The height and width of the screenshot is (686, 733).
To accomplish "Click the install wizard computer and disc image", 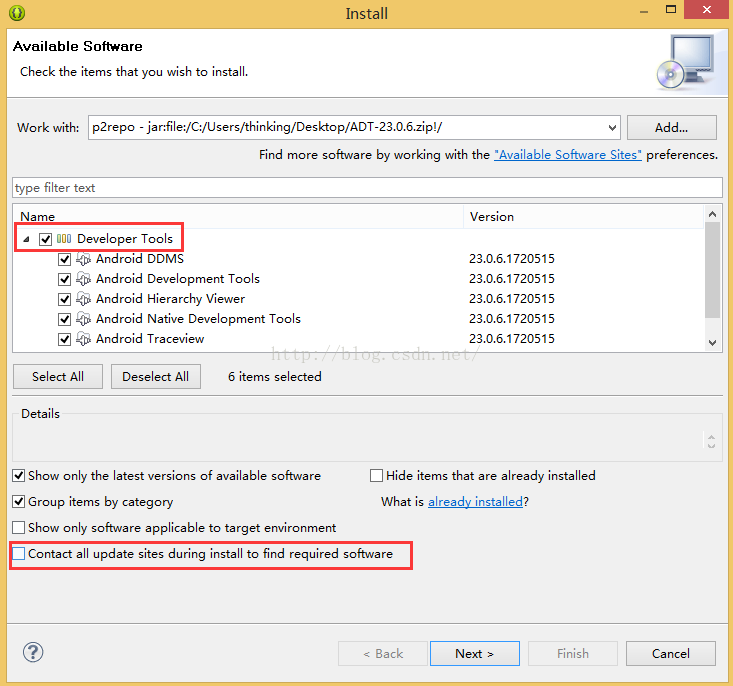I will [686, 61].
